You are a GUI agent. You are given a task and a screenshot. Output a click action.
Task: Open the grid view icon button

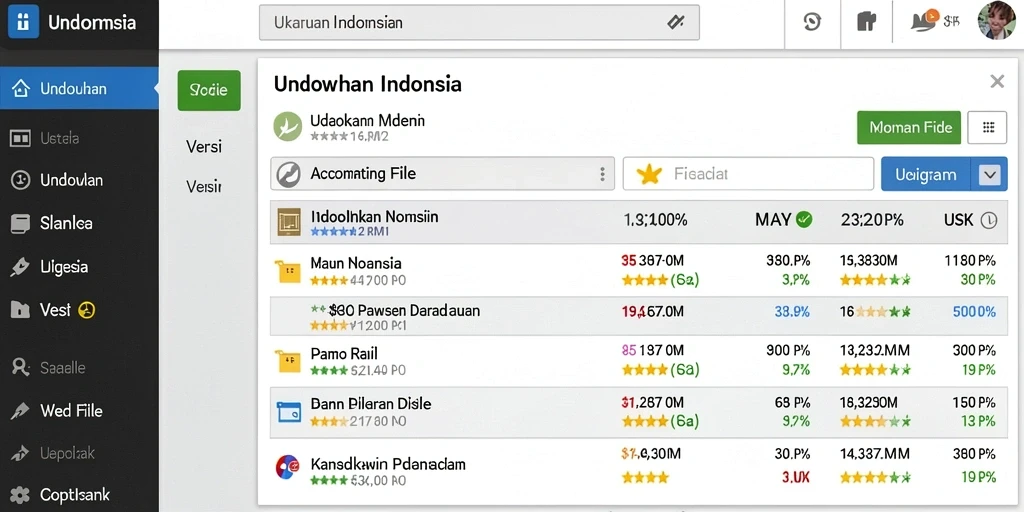click(987, 127)
